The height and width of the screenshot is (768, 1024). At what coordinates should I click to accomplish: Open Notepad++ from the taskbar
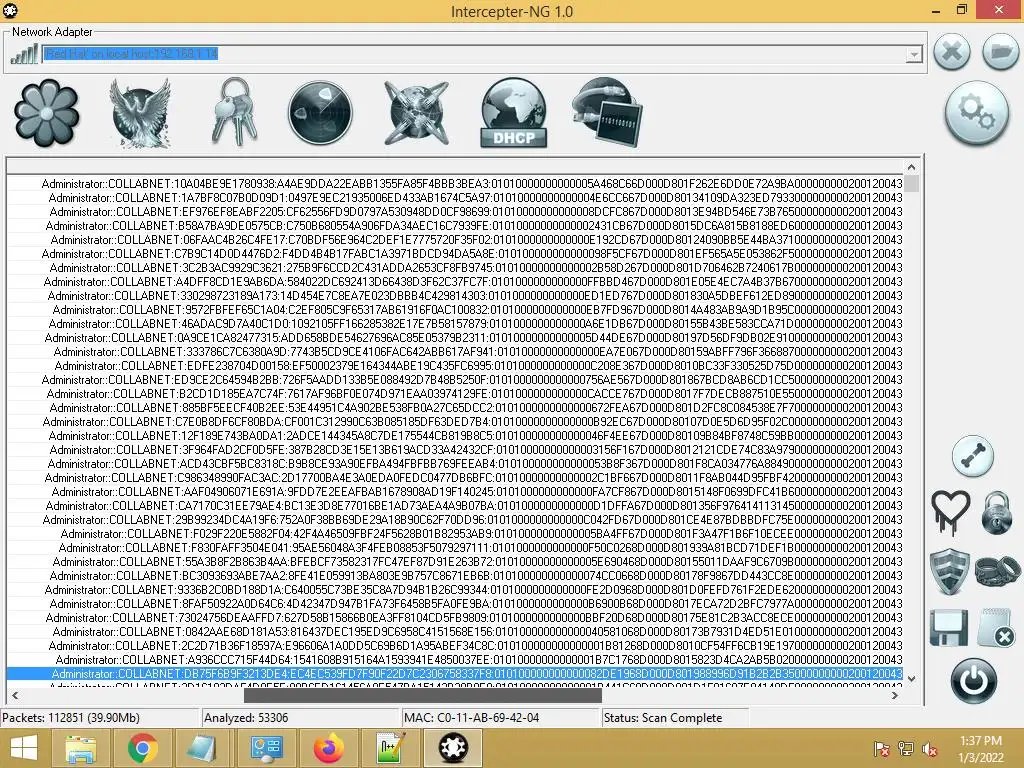(x=391, y=748)
